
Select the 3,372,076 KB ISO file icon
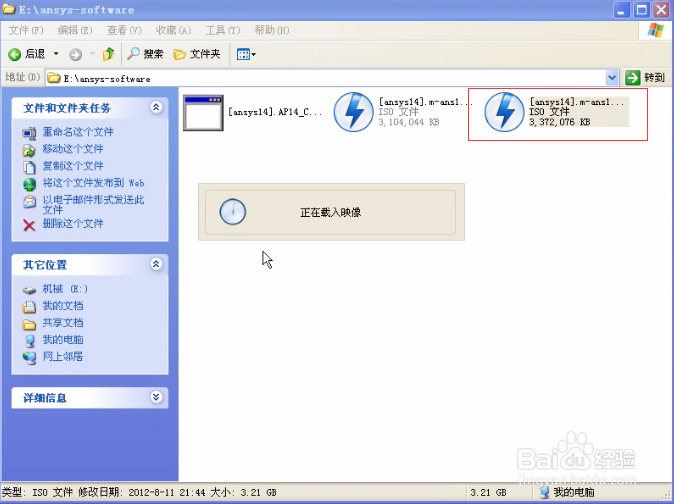pos(504,112)
